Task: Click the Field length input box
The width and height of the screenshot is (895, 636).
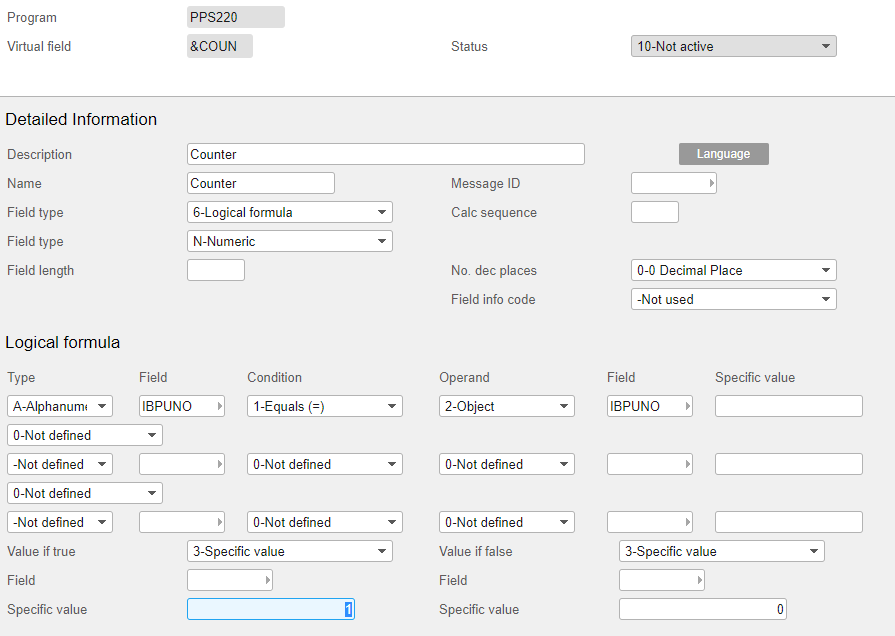Action: [x=215, y=270]
